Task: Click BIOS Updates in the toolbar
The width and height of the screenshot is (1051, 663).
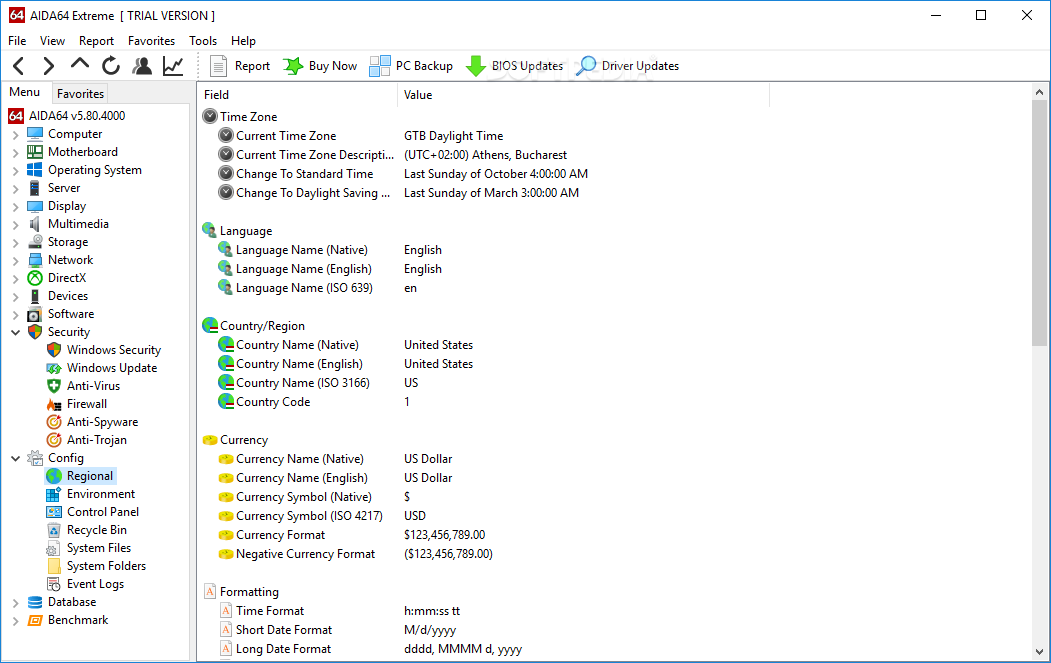Action: click(514, 66)
